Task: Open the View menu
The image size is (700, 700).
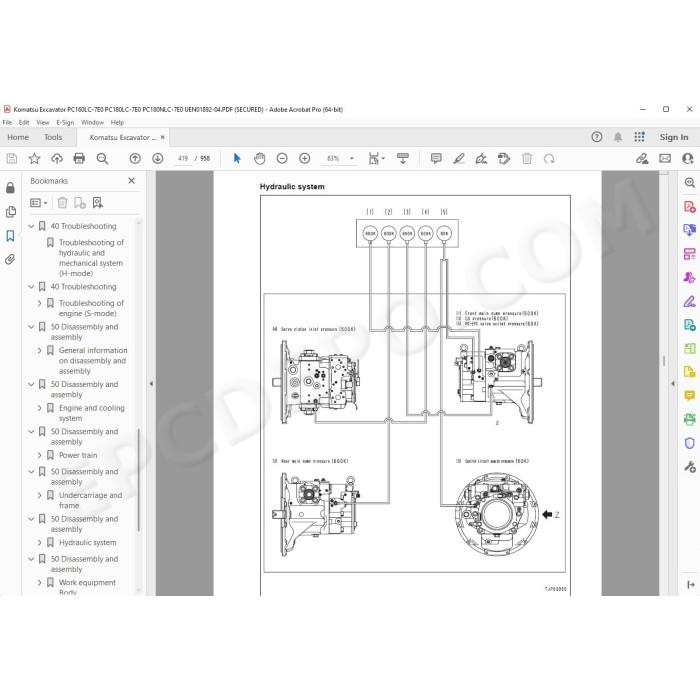Action: click(42, 122)
